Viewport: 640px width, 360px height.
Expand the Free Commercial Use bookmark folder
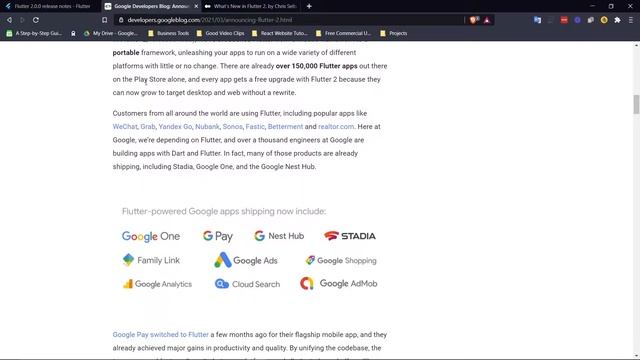click(344, 33)
